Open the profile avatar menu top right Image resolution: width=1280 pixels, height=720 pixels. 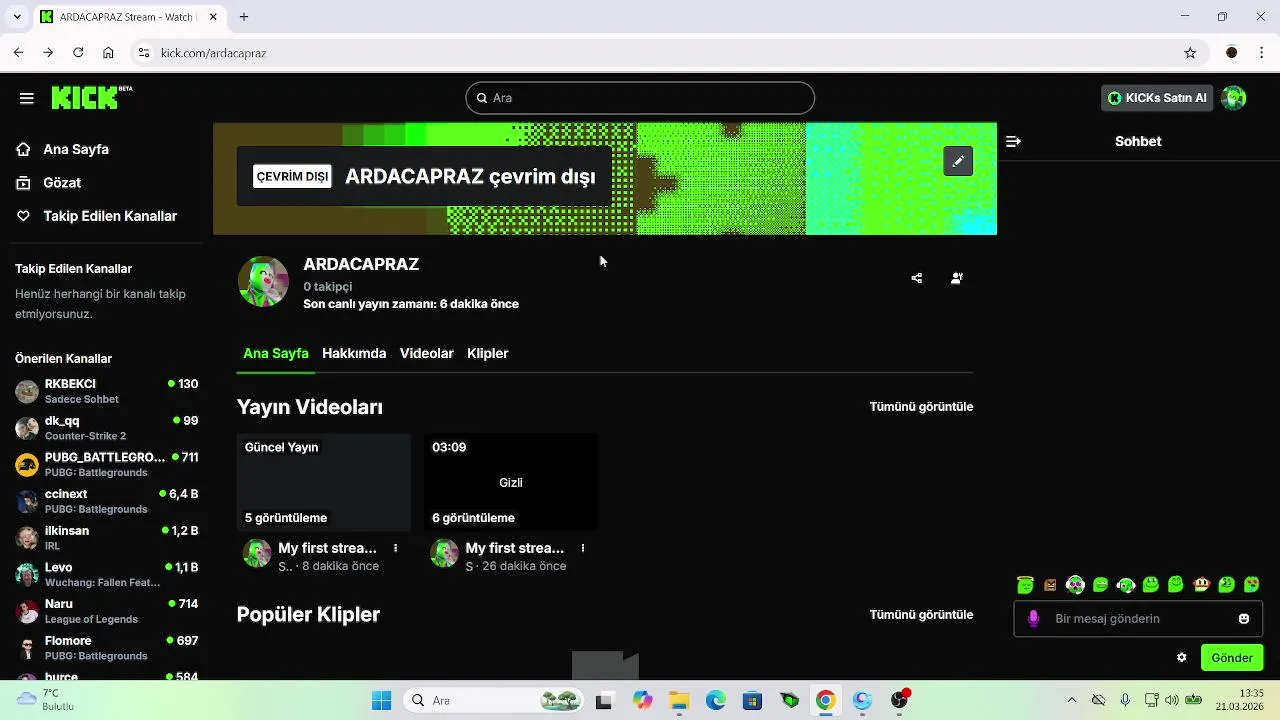(x=1234, y=98)
